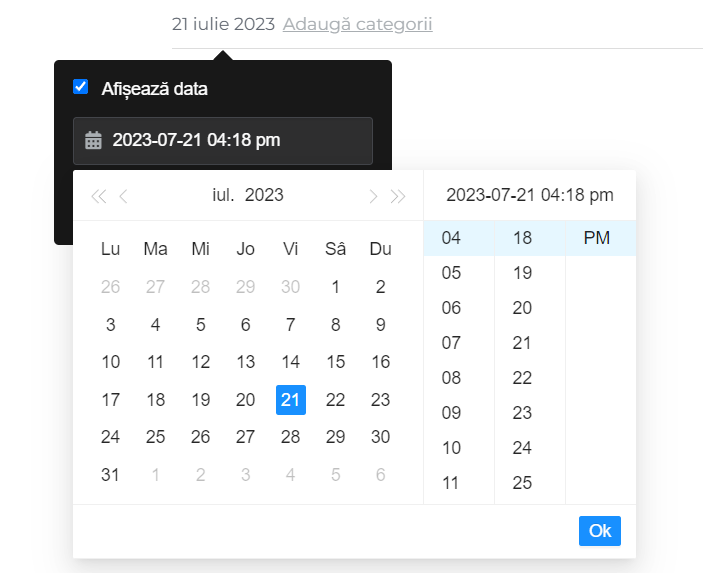703x573 pixels.
Task: Open the month selector iul.
Action: 223,195
